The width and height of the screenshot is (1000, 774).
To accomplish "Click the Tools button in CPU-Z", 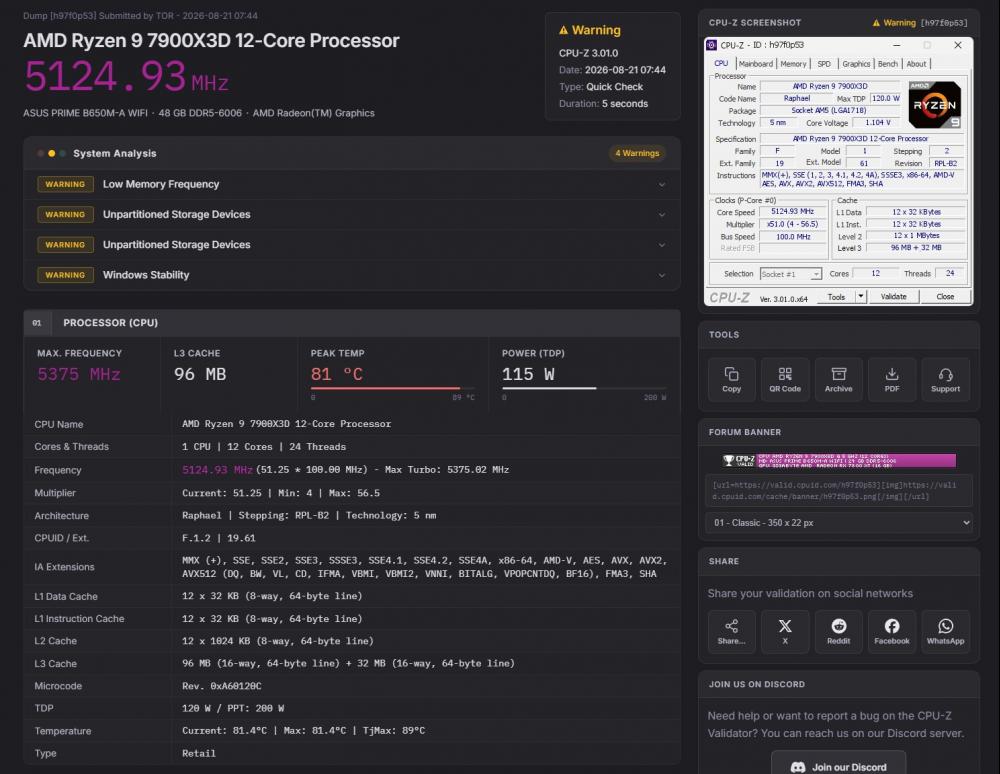I will click(x=835, y=296).
